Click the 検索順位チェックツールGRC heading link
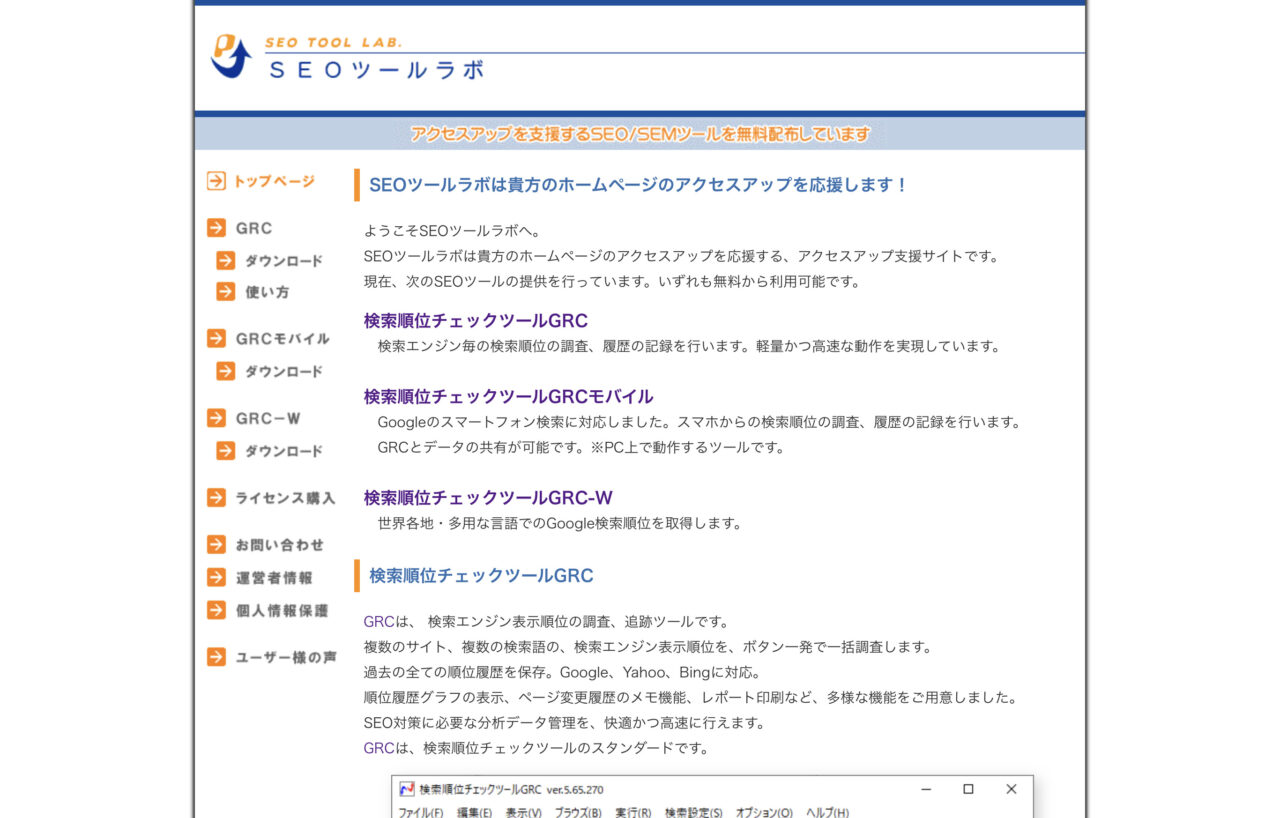Viewport: 1280px width, 818px height. click(475, 320)
